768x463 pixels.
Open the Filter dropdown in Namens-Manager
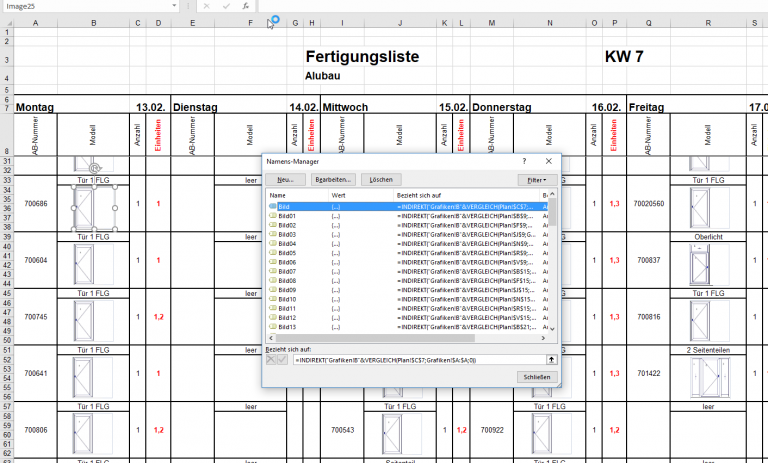[x=537, y=180]
